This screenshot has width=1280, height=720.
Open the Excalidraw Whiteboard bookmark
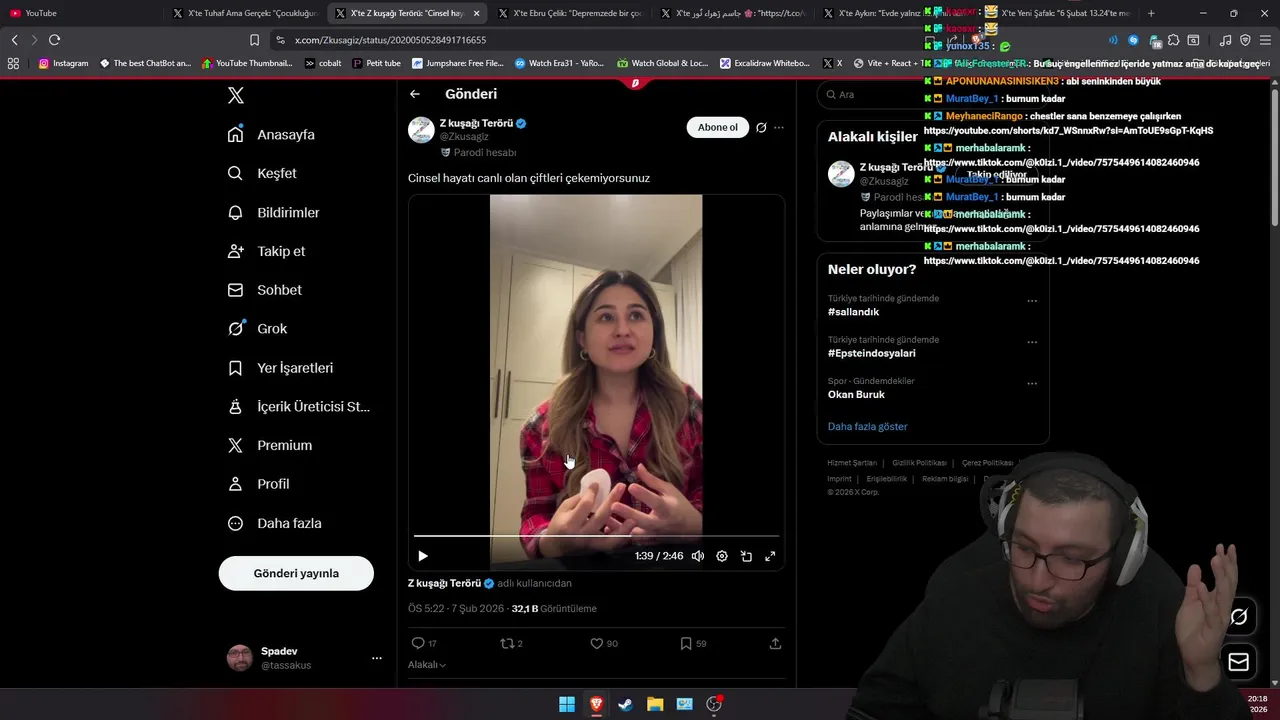pyautogui.click(x=764, y=63)
